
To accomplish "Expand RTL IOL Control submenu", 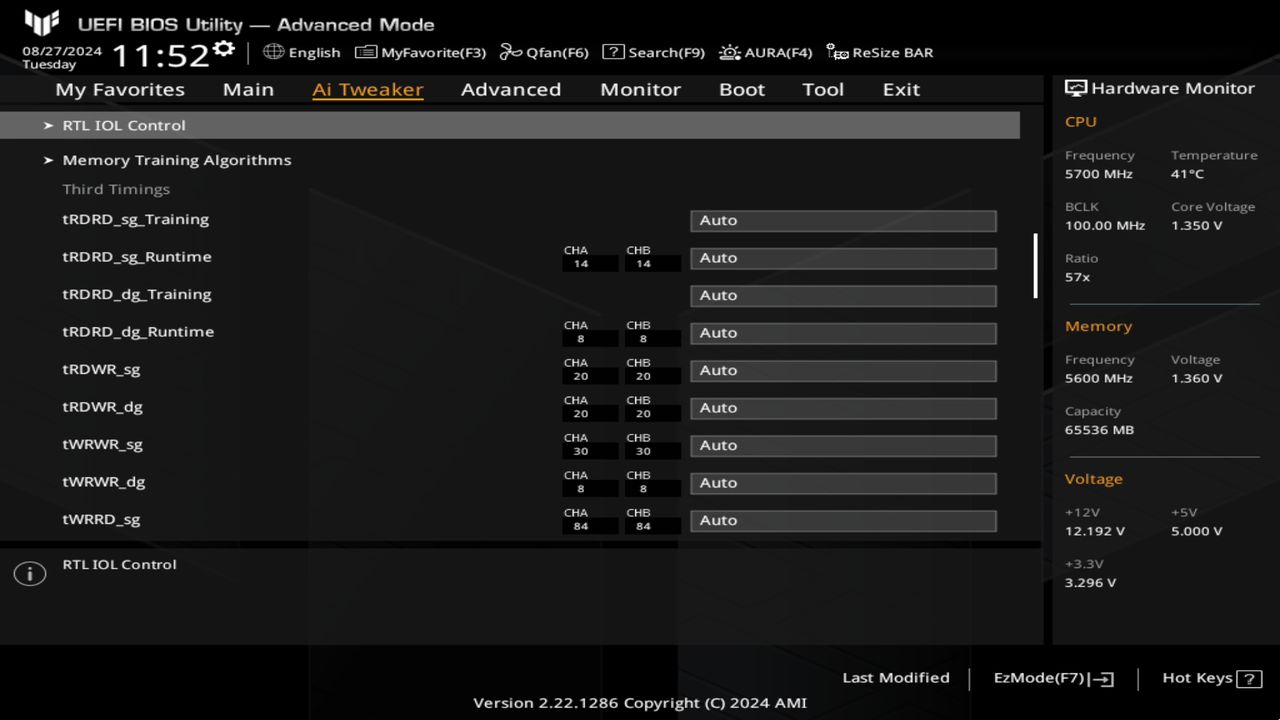I will [x=510, y=125].
